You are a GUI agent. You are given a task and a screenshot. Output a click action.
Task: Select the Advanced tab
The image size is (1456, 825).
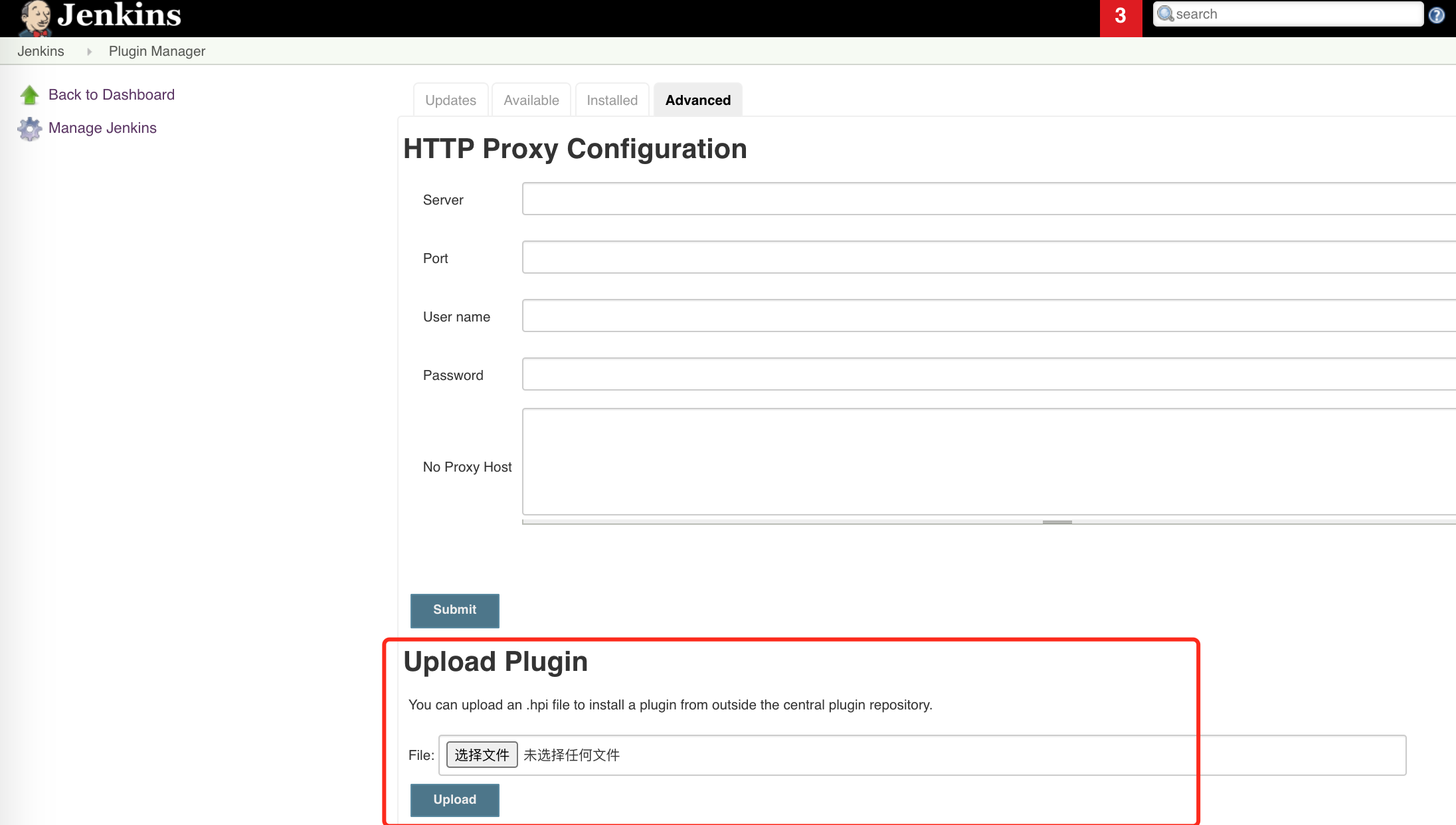pos(698,100)
